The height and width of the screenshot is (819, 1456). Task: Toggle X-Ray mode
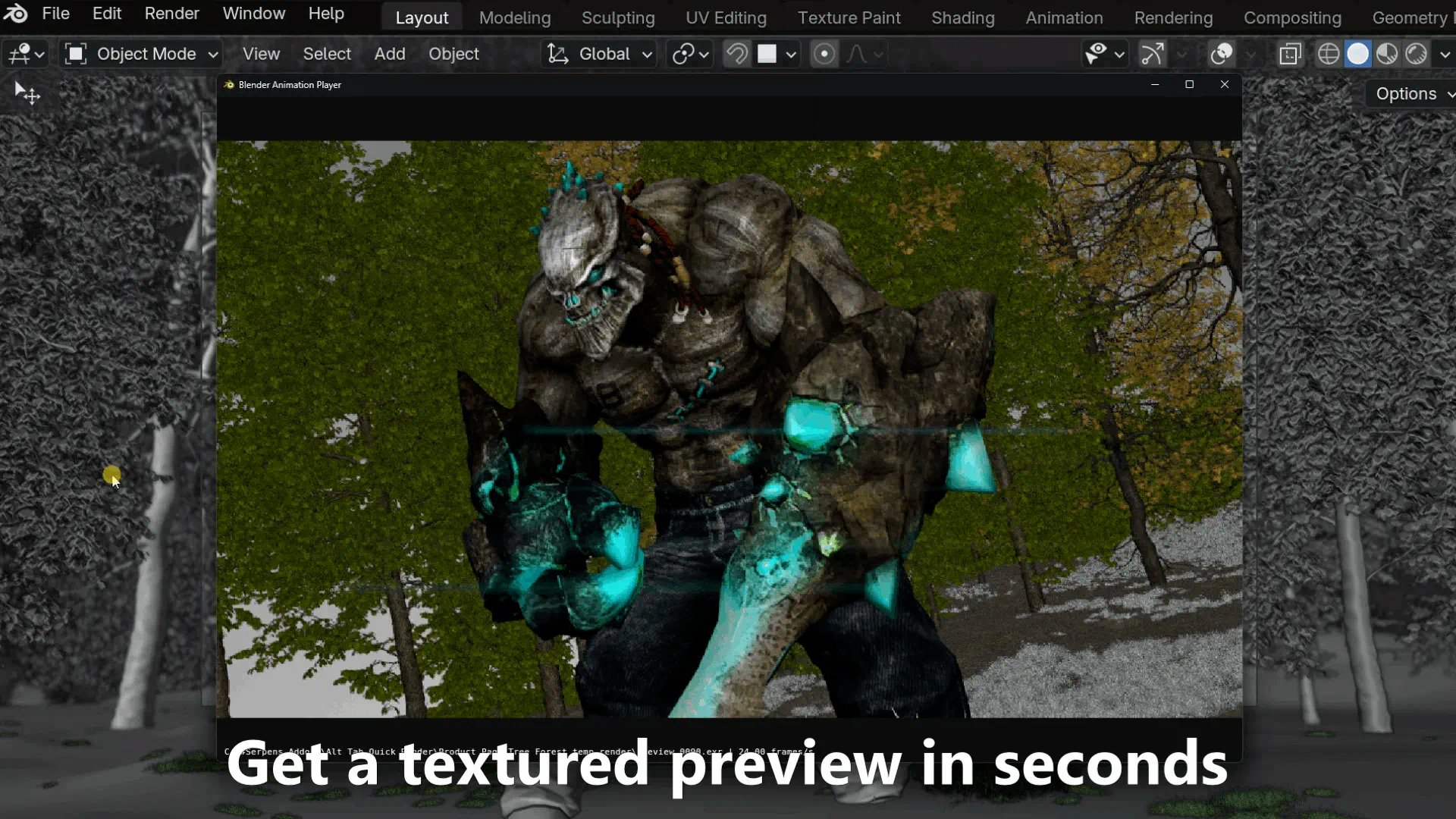[1290, 53]
